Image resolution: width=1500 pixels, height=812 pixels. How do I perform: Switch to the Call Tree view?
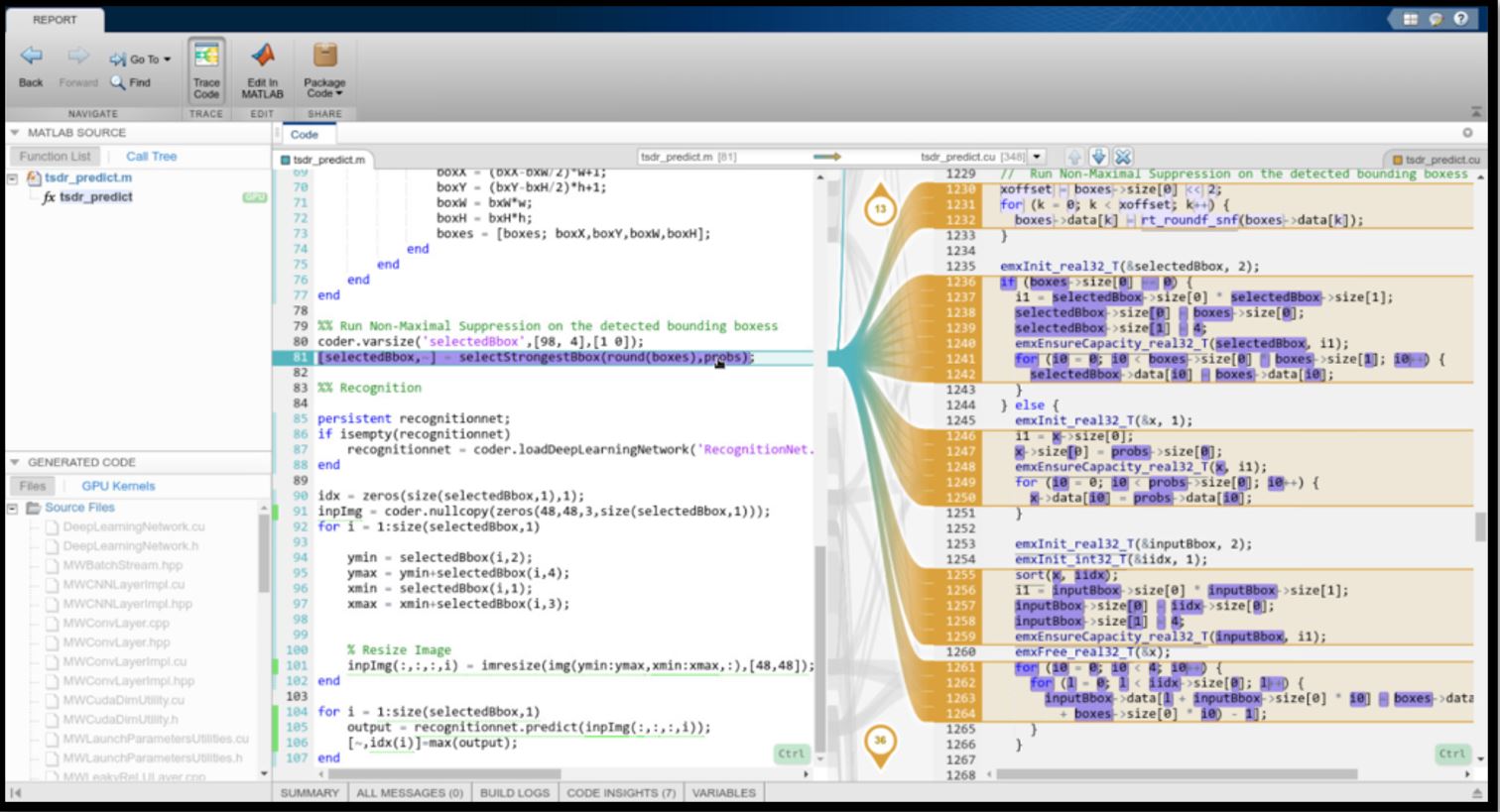pyautogui.click(x=151, y=157)
